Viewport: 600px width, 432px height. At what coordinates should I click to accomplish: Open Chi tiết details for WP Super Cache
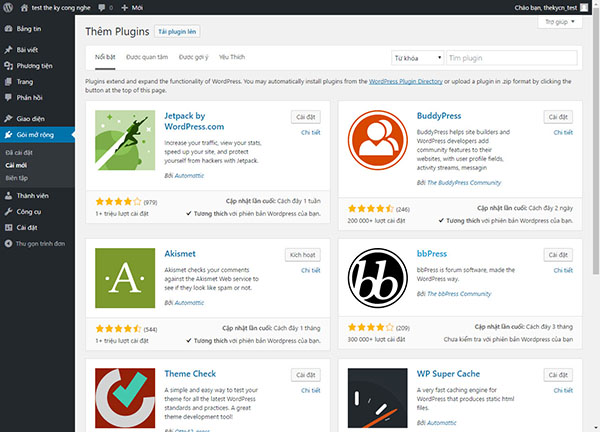[563, 390]
